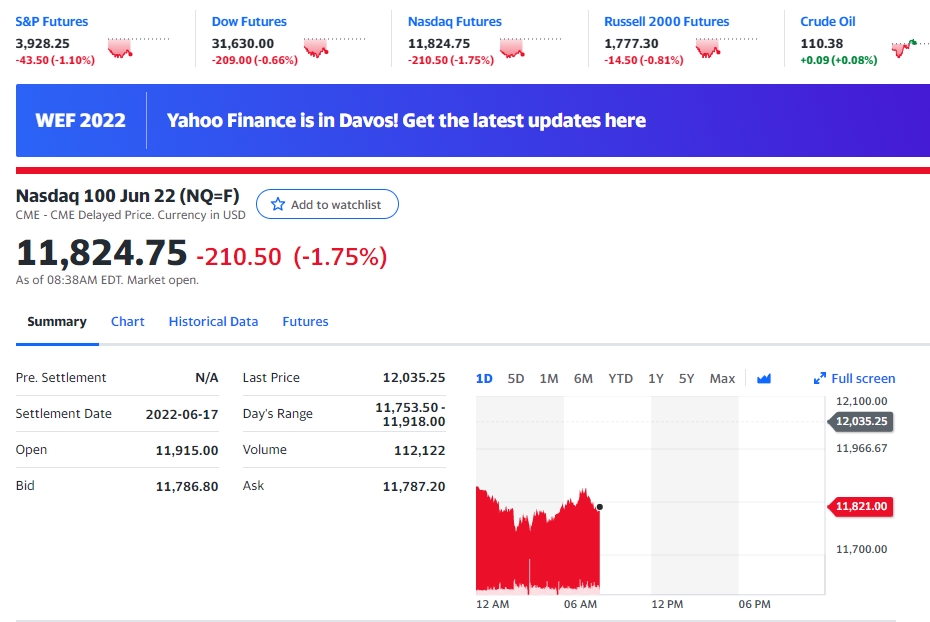
Task: Open the WEF 2022 Davos banner link
Action: 473,120
